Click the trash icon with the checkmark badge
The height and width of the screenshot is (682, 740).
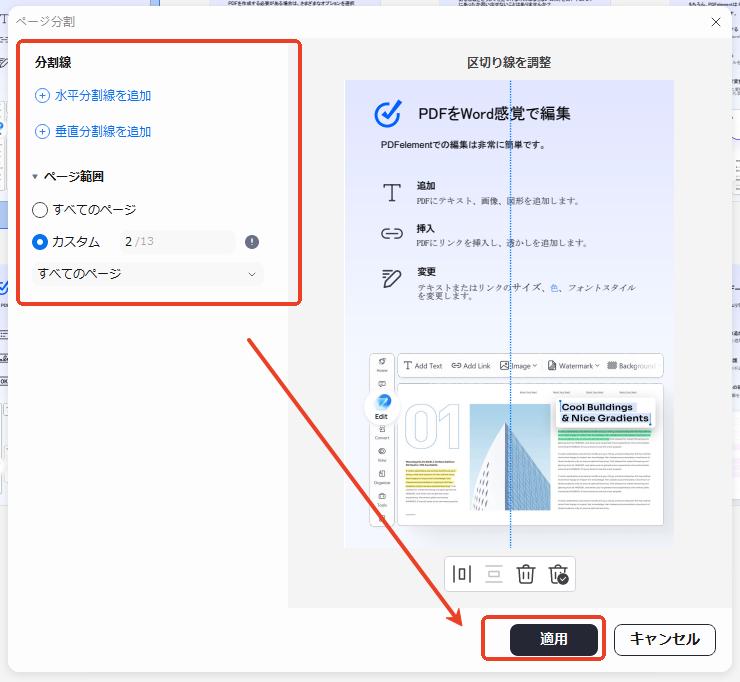(x=558, y=574)
